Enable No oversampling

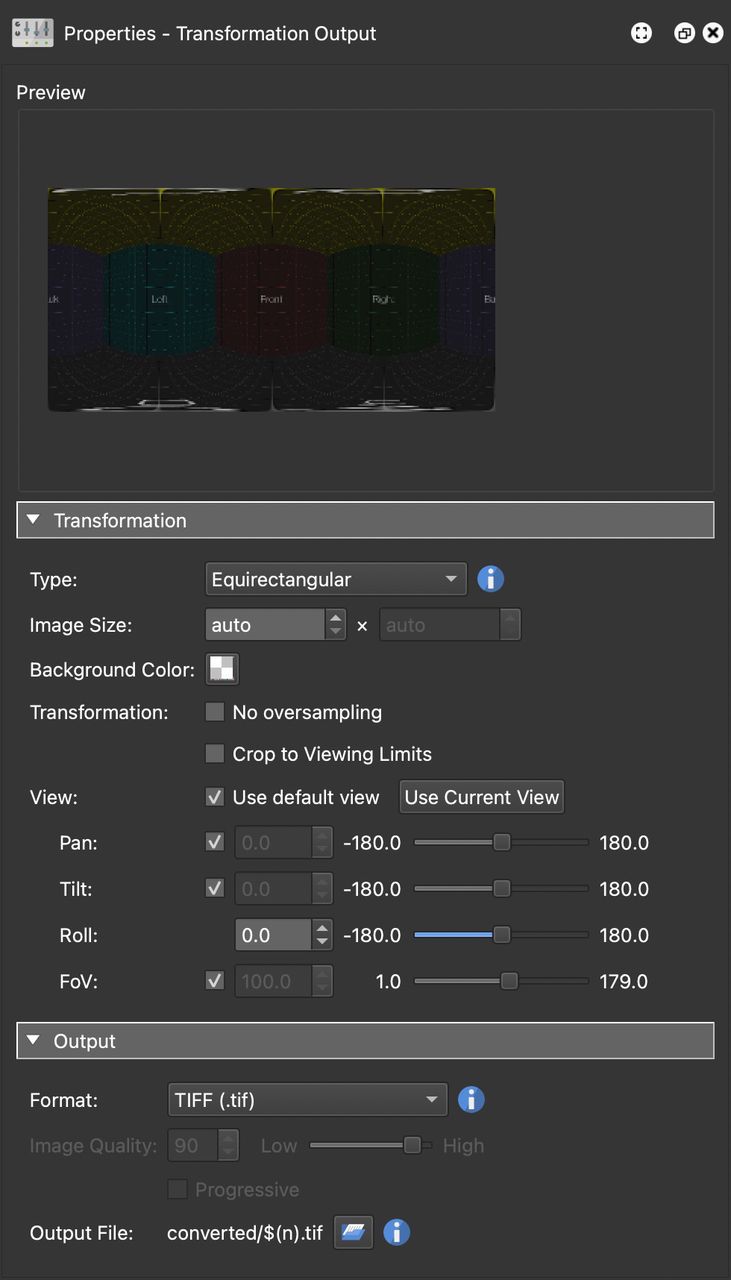[214, 712]
